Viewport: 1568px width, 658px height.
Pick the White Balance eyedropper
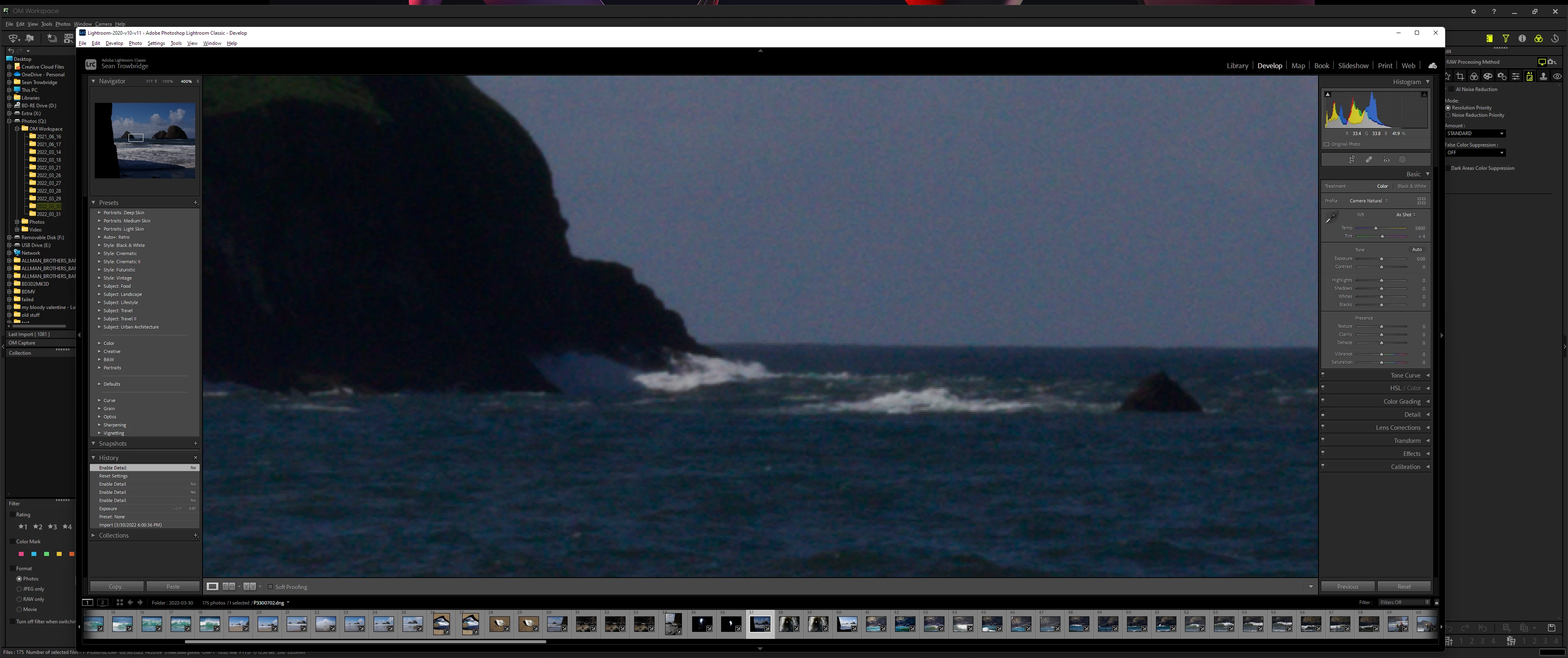pyautogui.click(x=1332, y=217)
